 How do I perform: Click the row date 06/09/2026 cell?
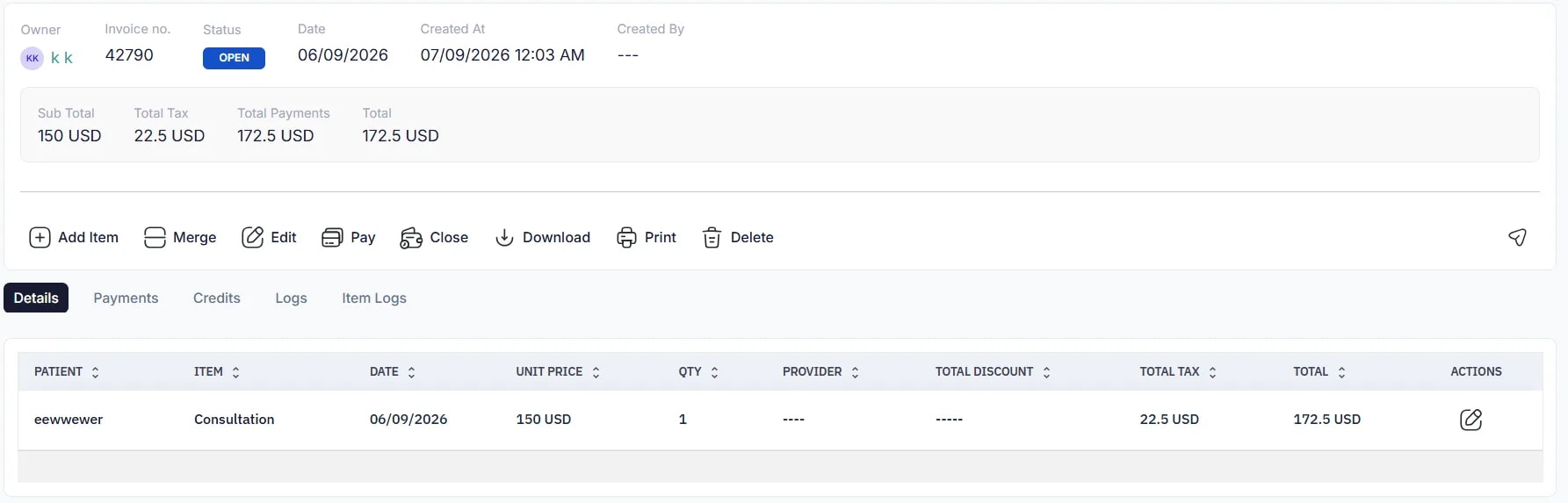(408, 420)
